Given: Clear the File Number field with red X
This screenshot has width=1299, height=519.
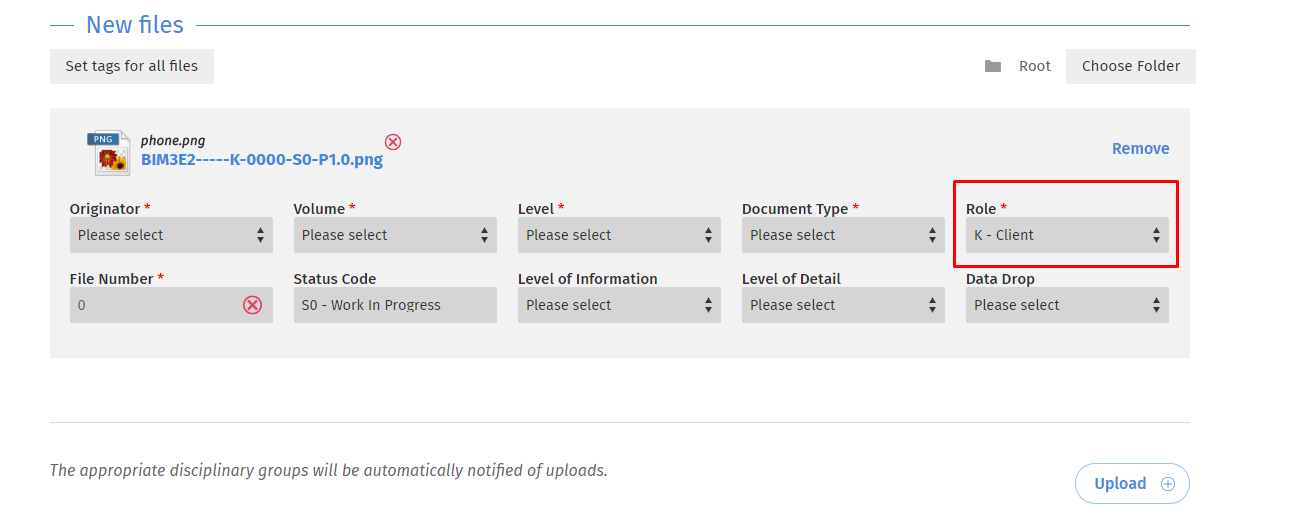Looking at the screenshot, I should 253,305.
